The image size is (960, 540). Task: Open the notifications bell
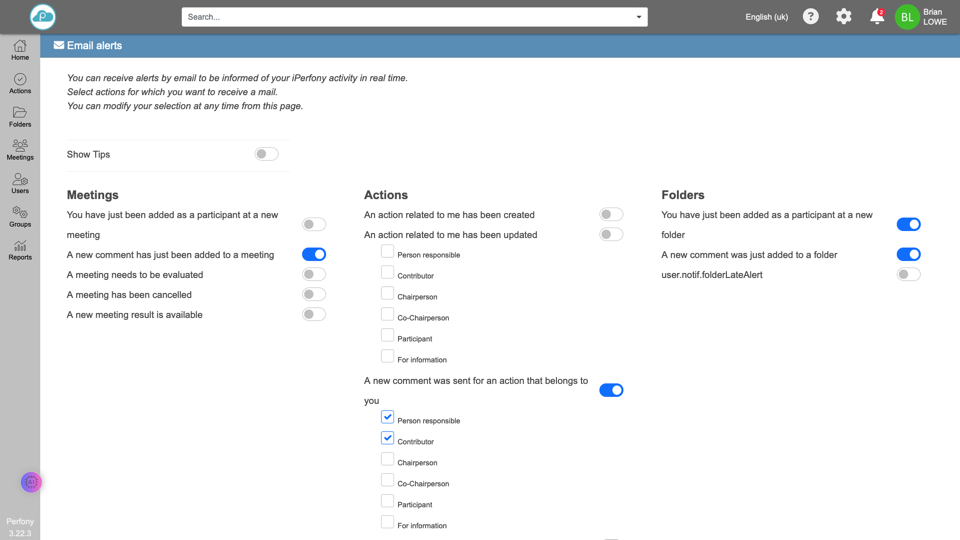pyautogui.click(x=877, y=17)
